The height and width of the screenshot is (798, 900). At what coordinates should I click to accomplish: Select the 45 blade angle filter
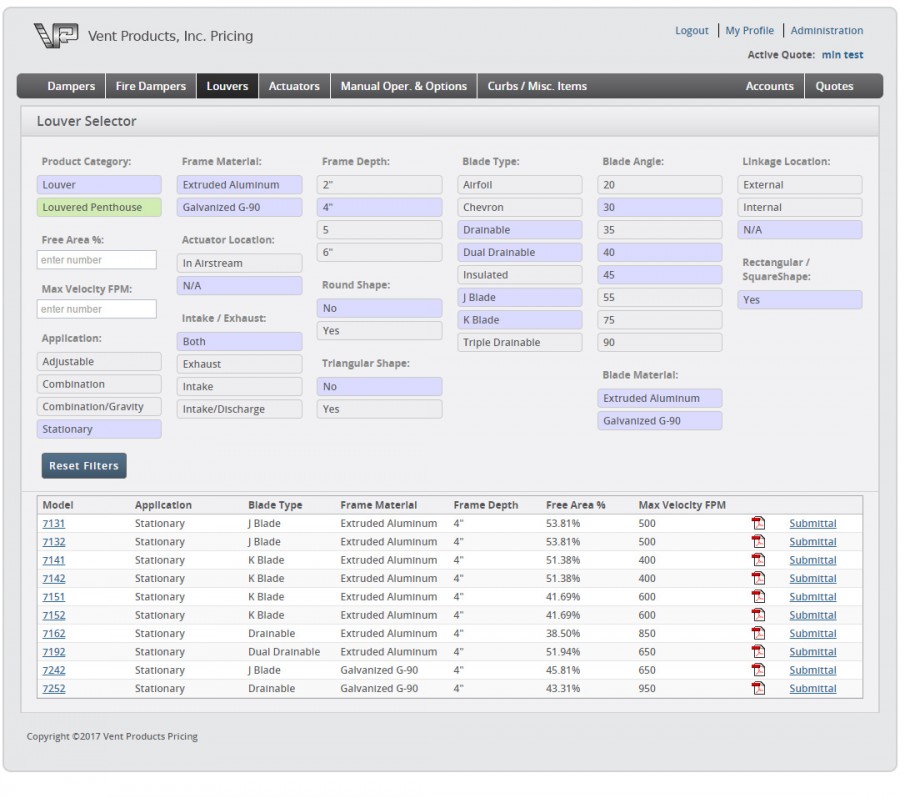pos(659,275)
